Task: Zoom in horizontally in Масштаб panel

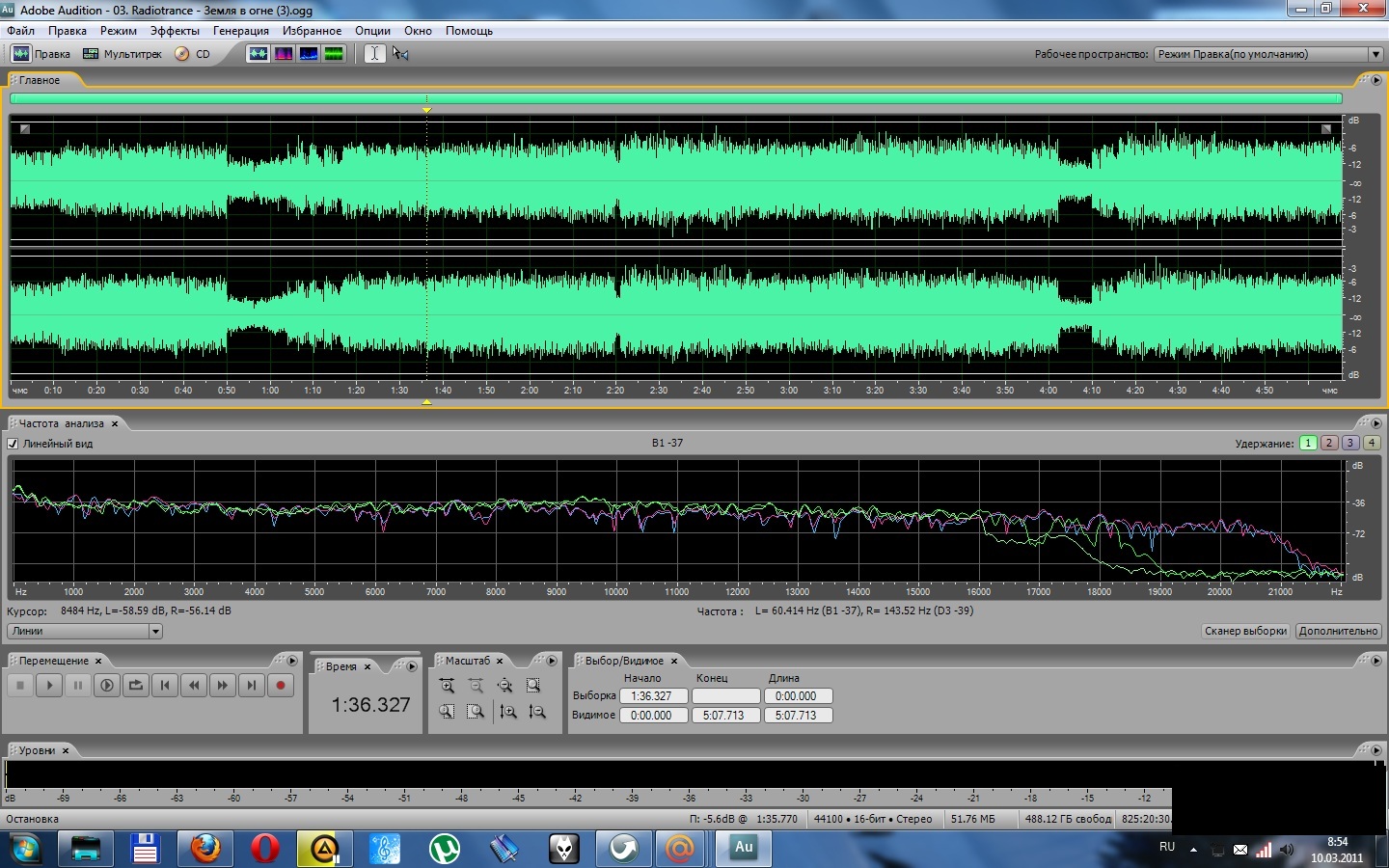Action: click(x=447, y=686)
